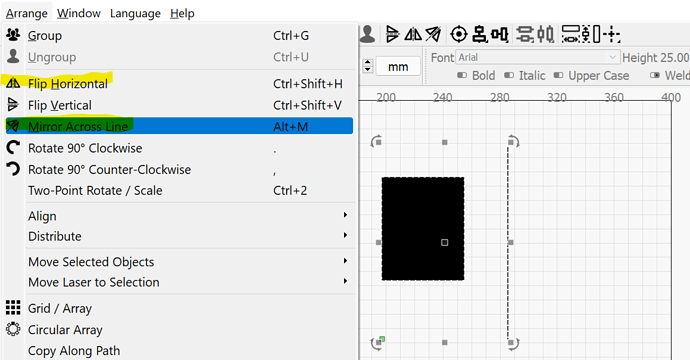Toggle the Italic switch
Image resolution: width=690 pixels, height=360 pixels.
[x=509, y=75]
